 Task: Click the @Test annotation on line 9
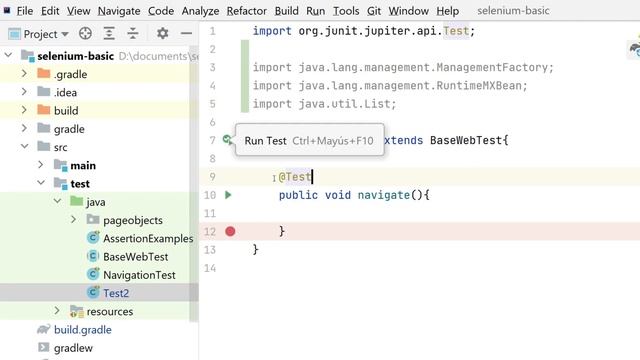coord(294,177)
